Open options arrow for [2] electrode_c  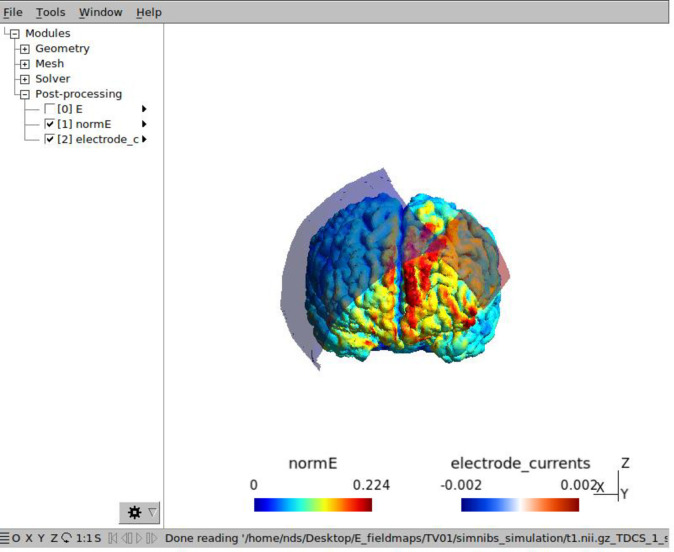tap(144, 139)
